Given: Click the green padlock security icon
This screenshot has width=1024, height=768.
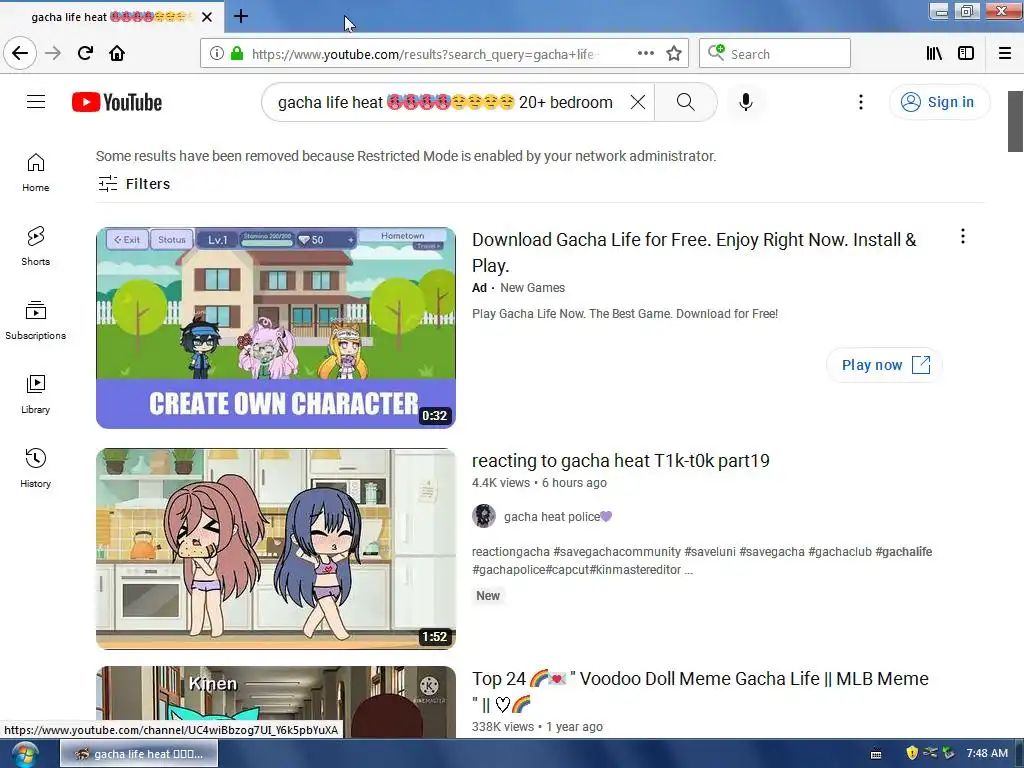Looking at the screenshot, I should click(236, 54).
